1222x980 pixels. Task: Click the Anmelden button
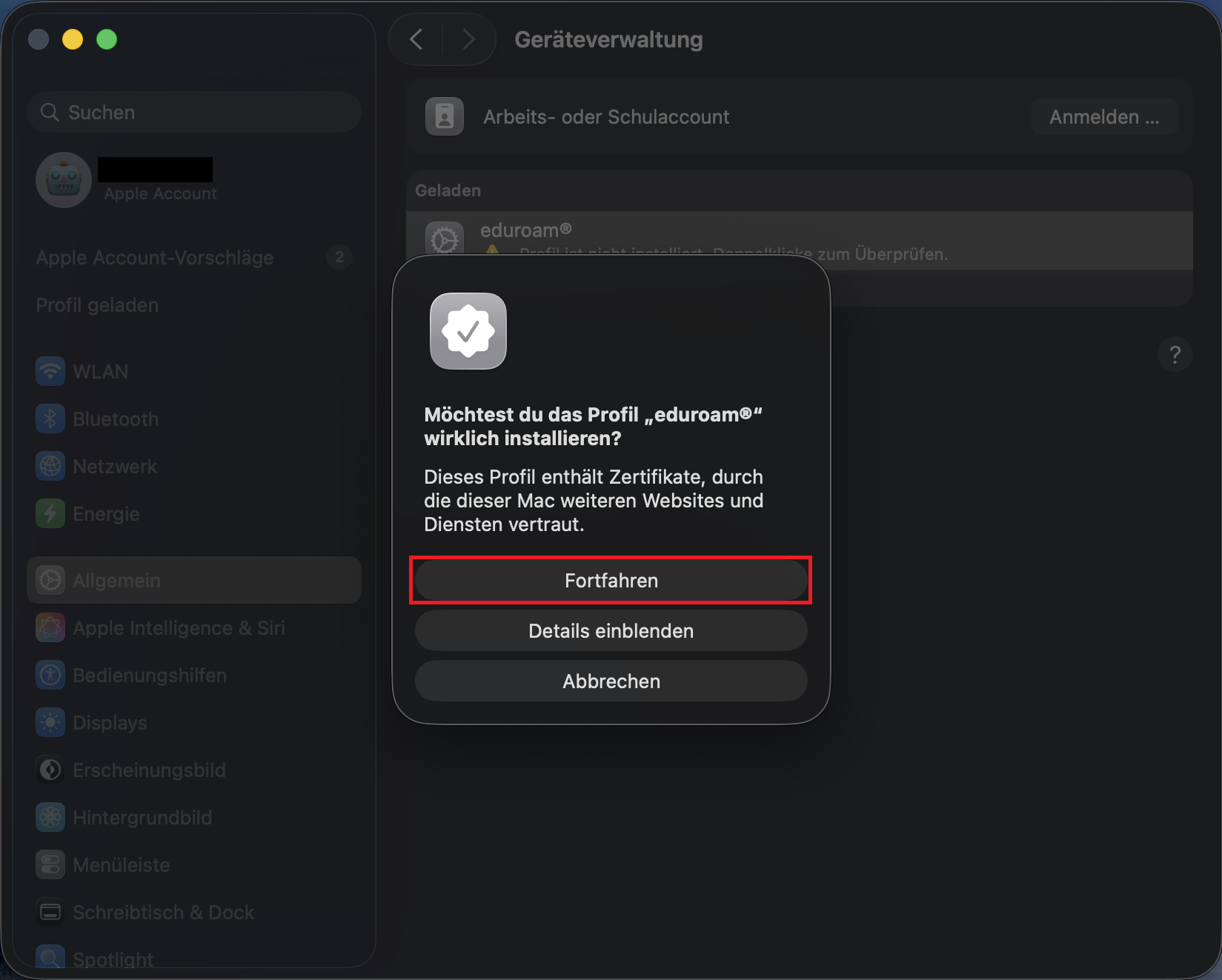point(1104,116)
